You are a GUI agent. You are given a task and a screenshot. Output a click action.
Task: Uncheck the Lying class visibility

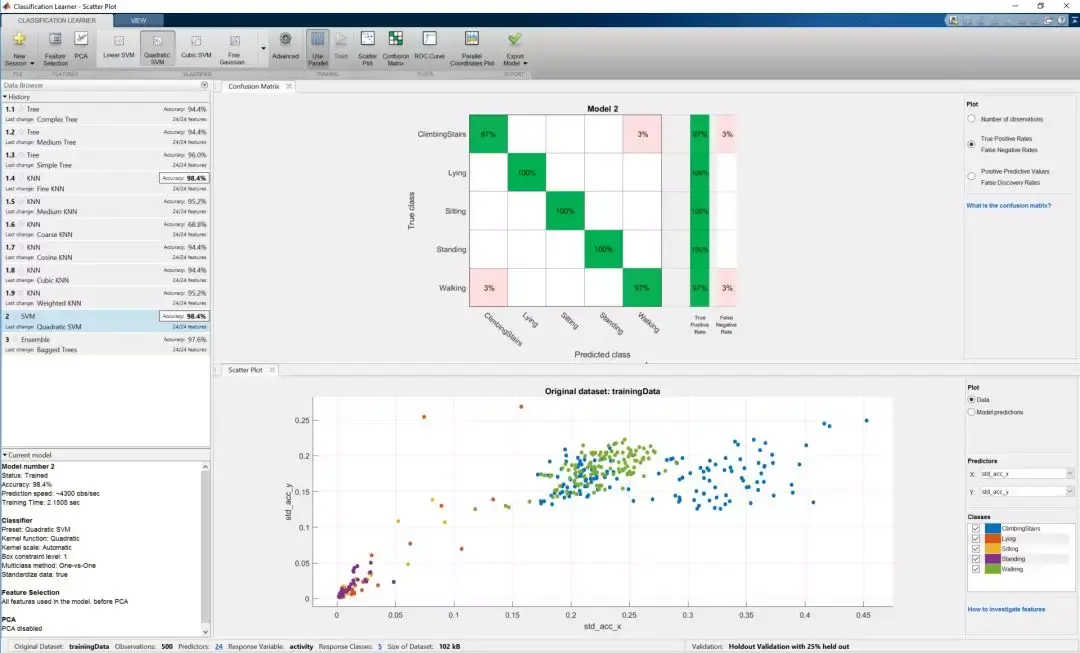point(975,538)
